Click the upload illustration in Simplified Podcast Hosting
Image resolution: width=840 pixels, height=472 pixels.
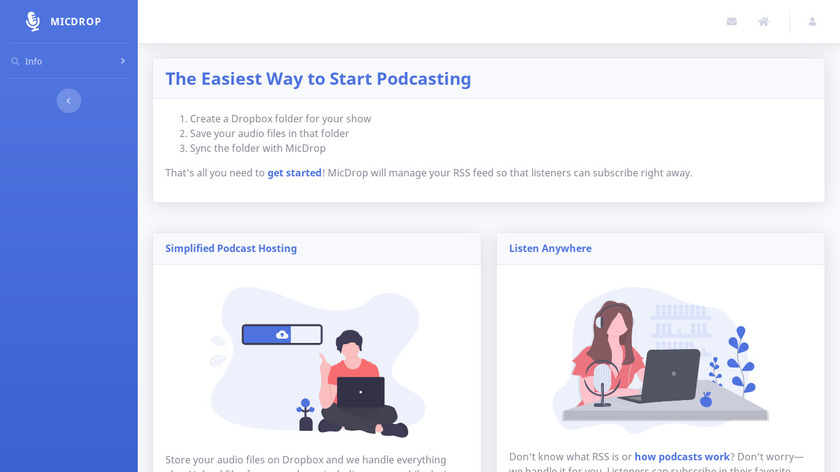click(x=317, y=362)
